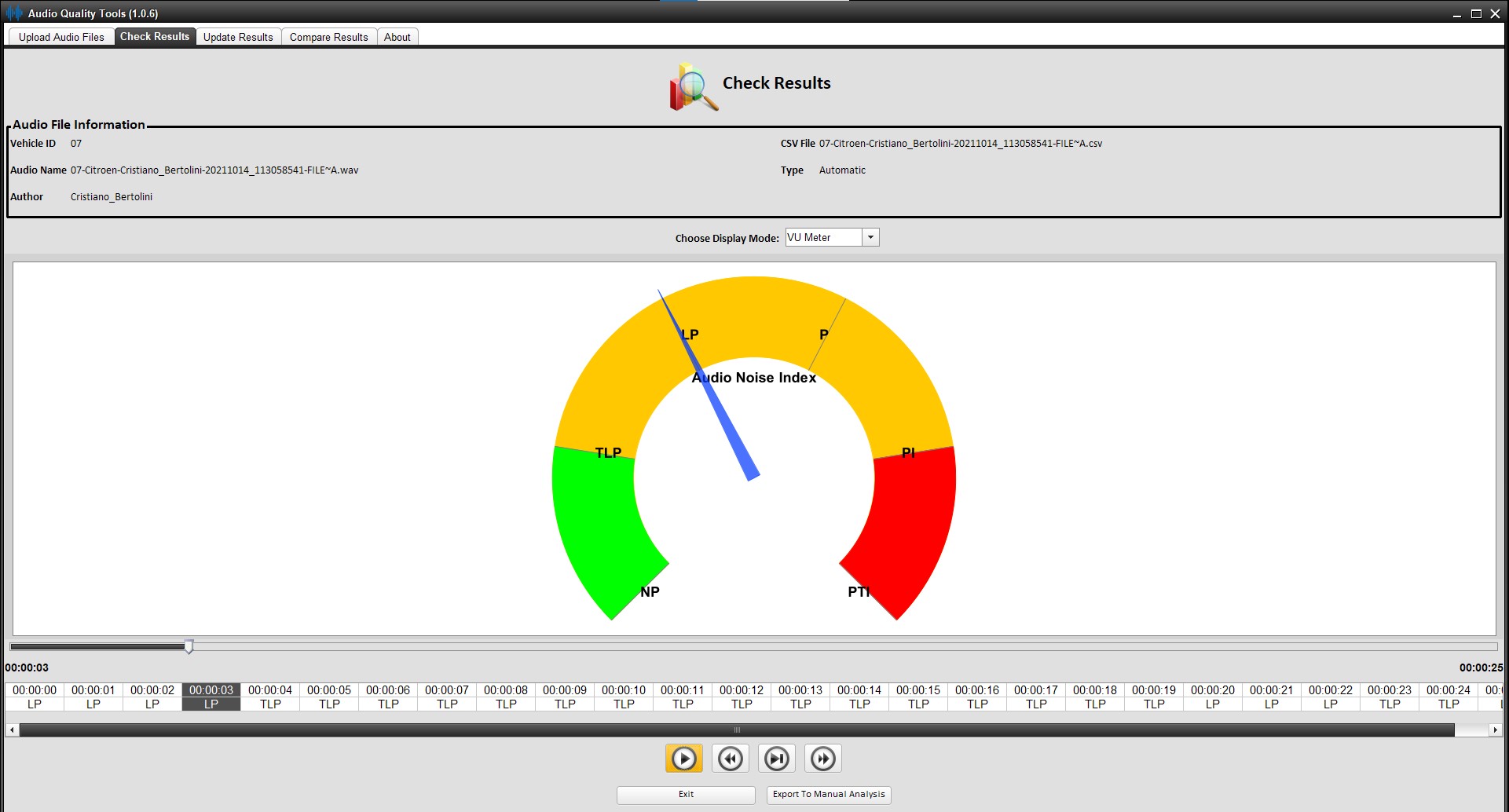Open the About tab
1509x812 pixels.
(x=397, y=37)
